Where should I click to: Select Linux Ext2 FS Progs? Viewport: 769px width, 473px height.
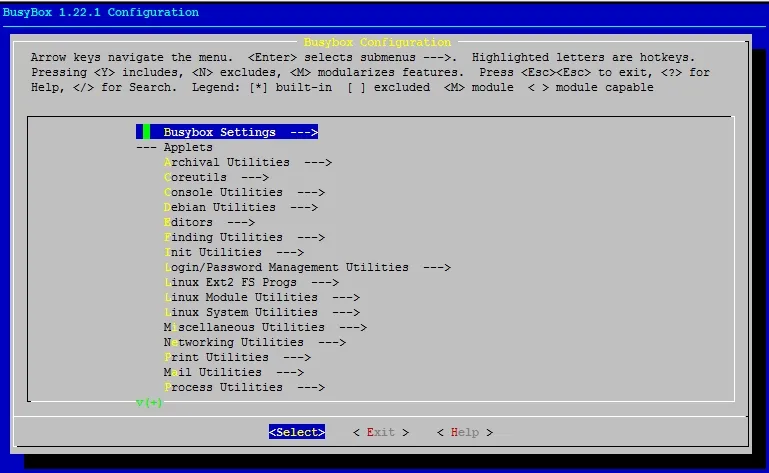pos(252,283)
